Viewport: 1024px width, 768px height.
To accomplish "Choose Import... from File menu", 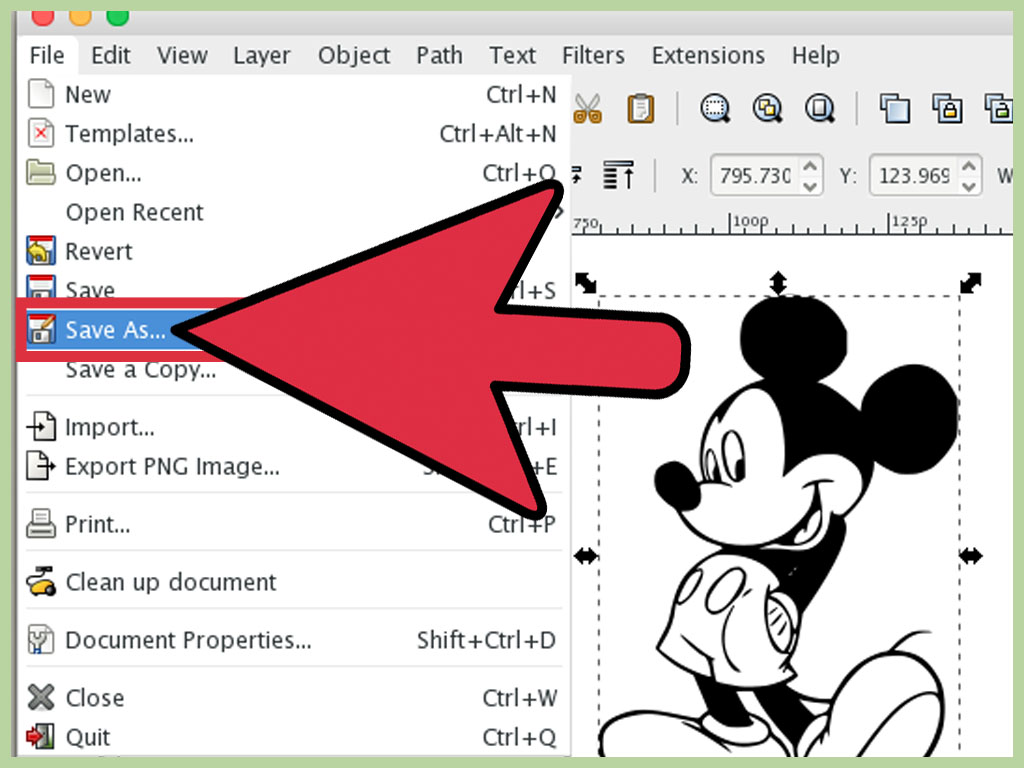I will [x=292, y=427].
